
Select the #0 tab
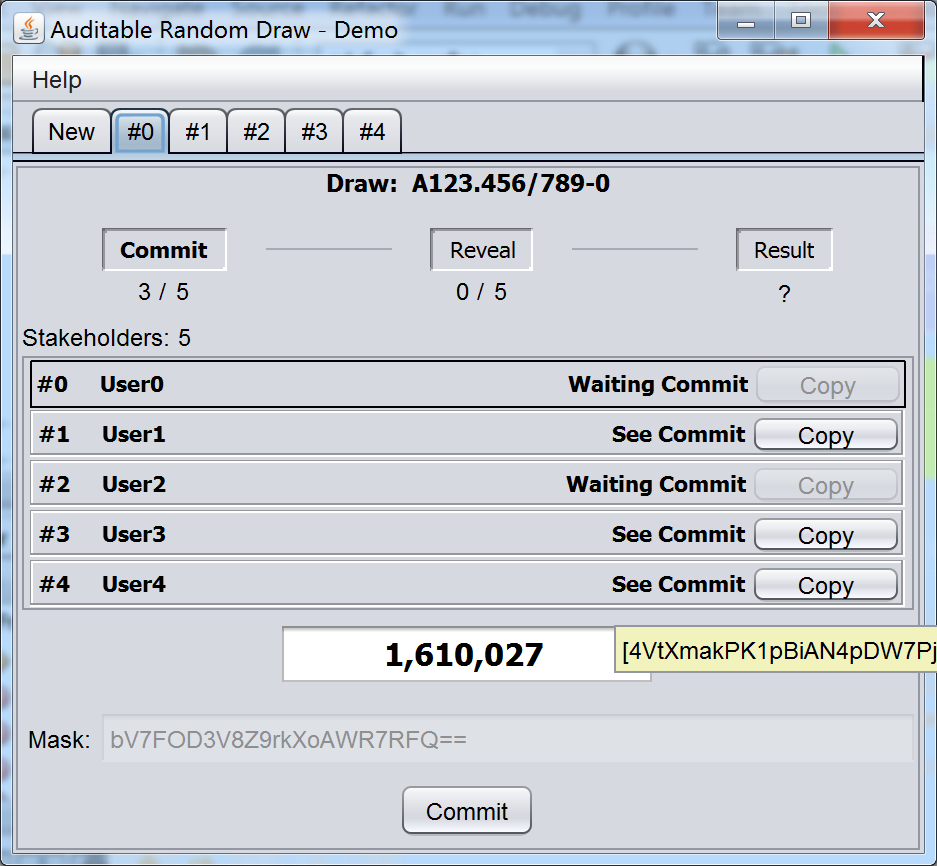click(140, 131)
